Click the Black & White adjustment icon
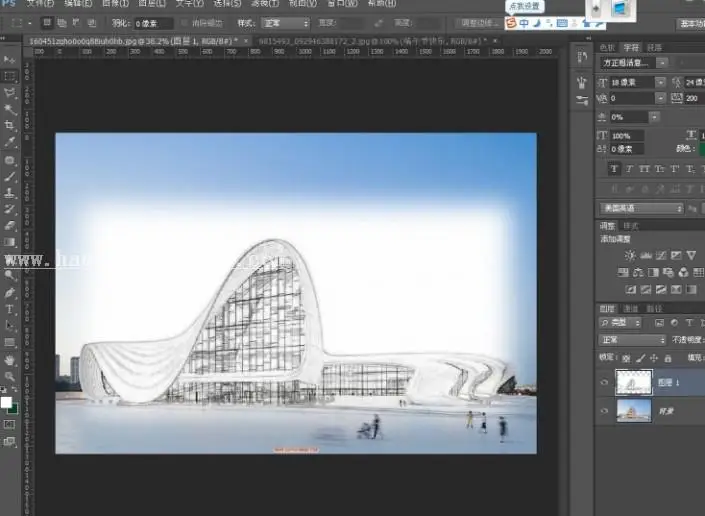705x516 pixels. [653, 272]
